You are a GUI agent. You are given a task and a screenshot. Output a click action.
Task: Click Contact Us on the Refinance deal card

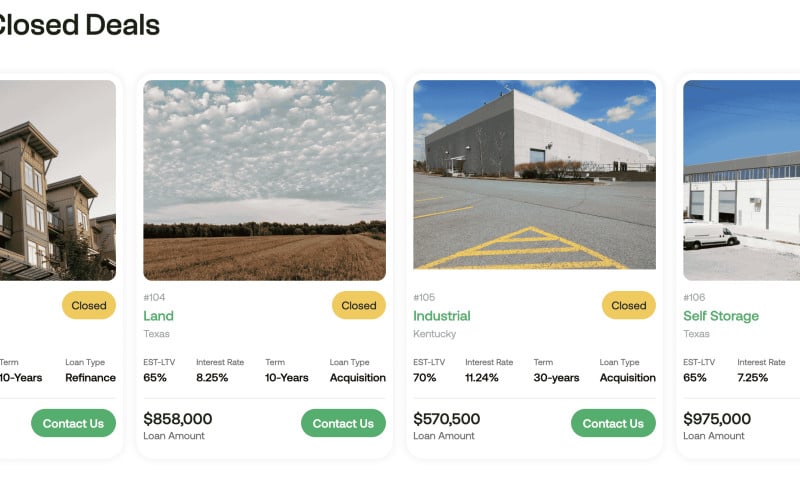point(73,423)
